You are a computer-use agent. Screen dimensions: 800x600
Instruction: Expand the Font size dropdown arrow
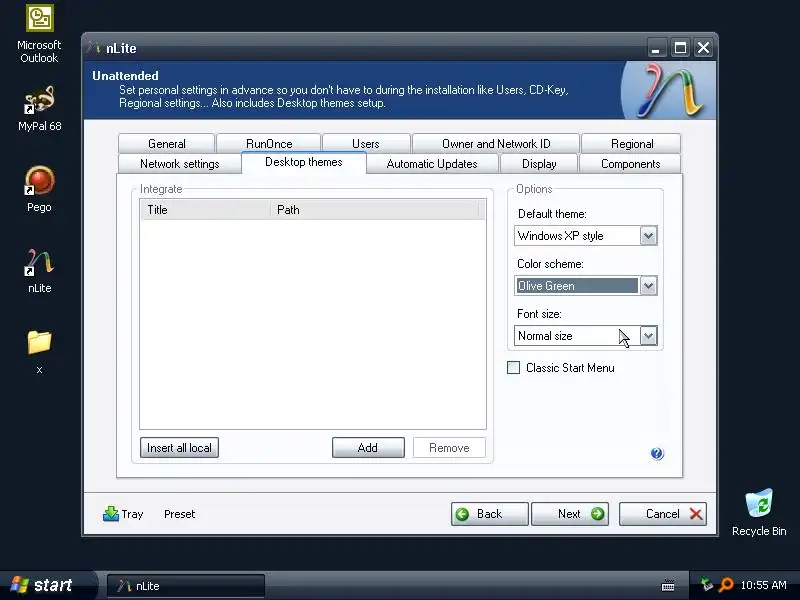(648, 336)
